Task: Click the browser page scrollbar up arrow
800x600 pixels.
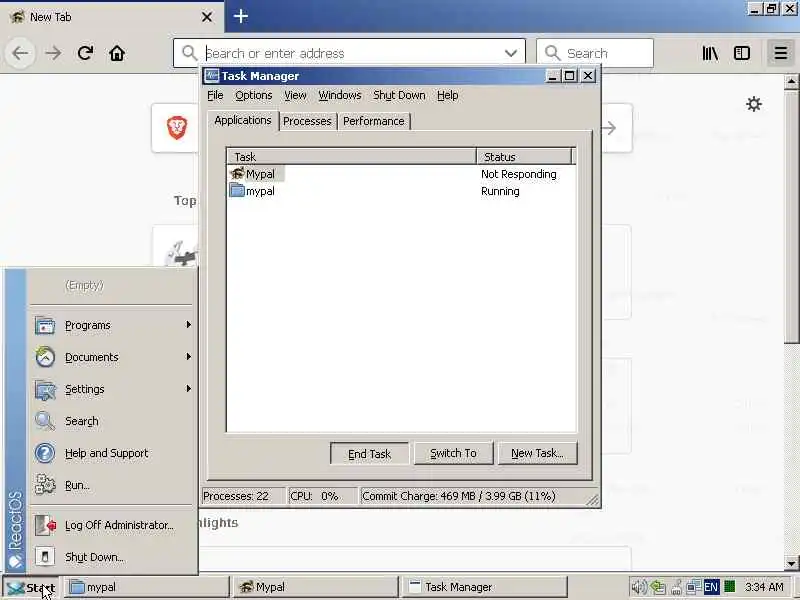Action: (791, 81)
